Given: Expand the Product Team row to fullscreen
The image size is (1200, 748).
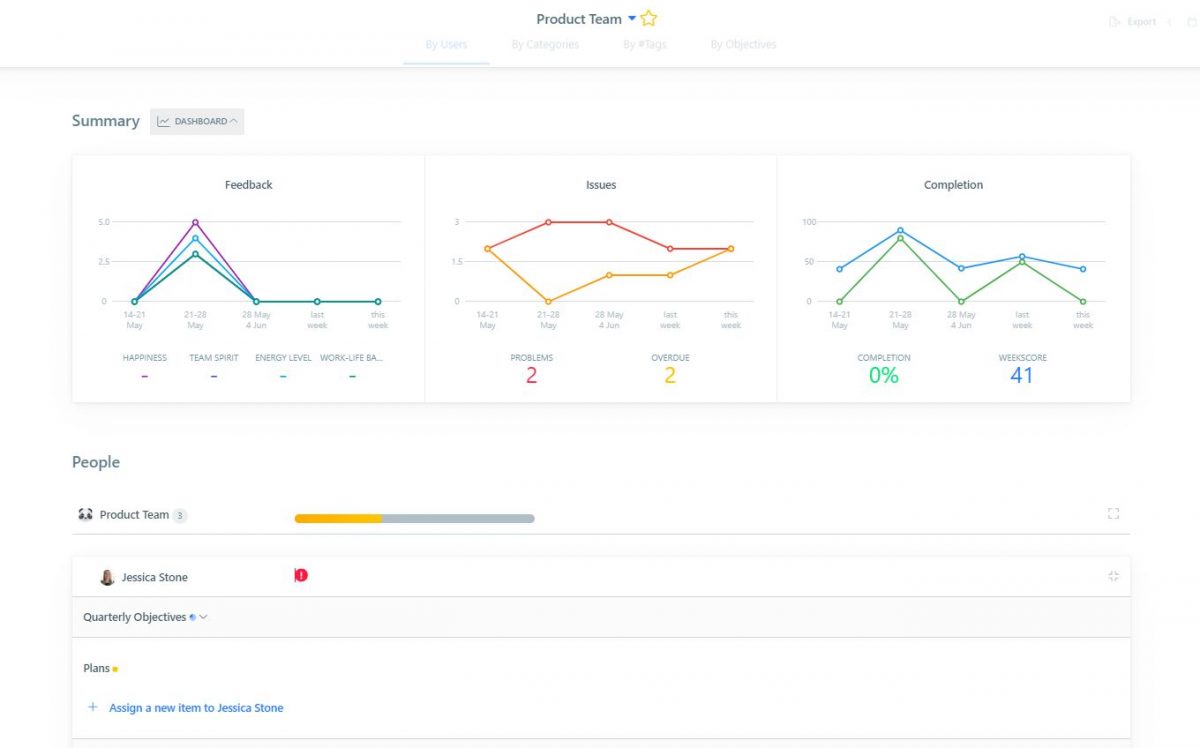Looking at the screenshot, I should click(1113, 513).
